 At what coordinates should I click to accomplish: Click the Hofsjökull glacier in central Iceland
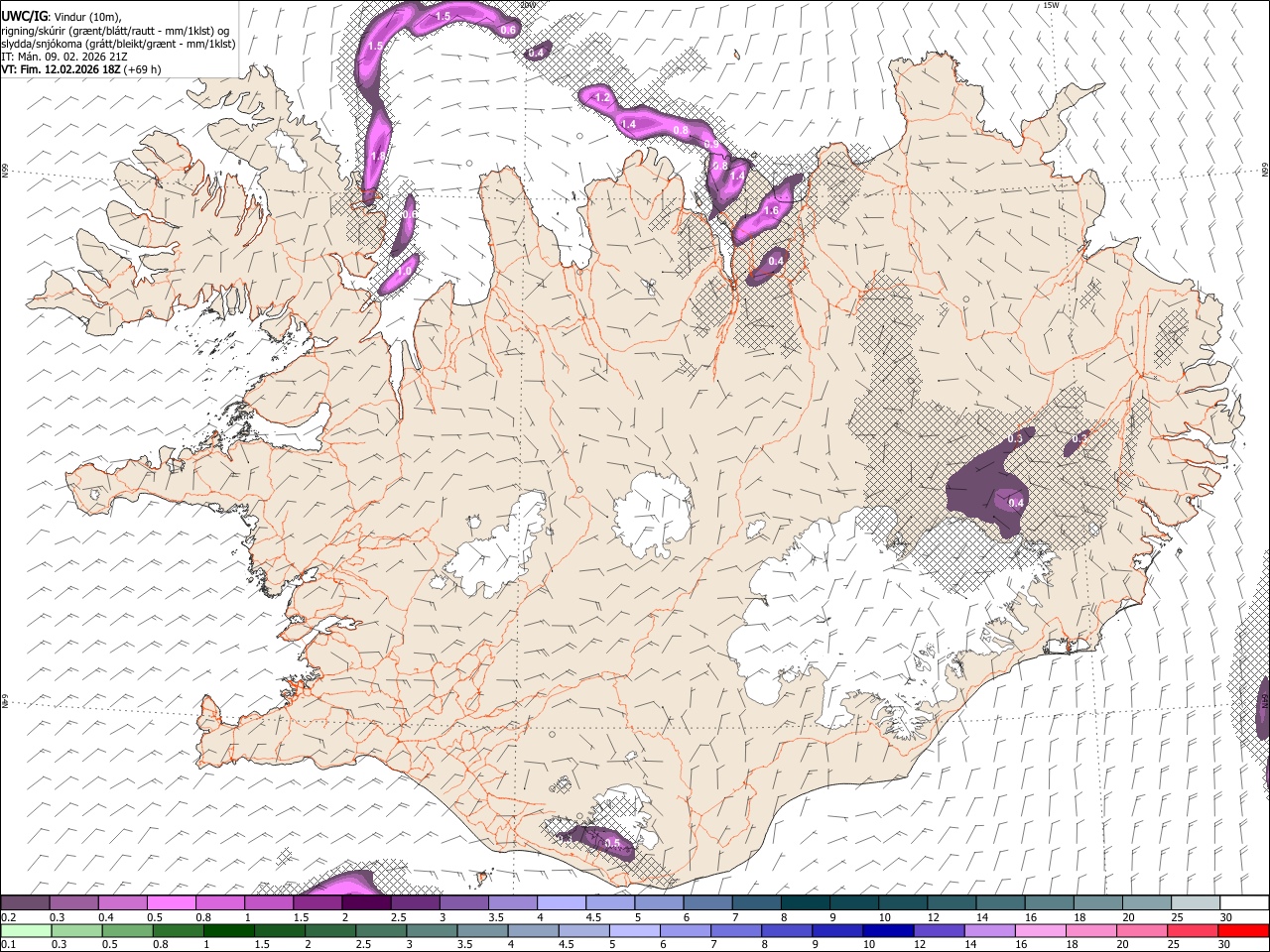(x=653, y=513)
